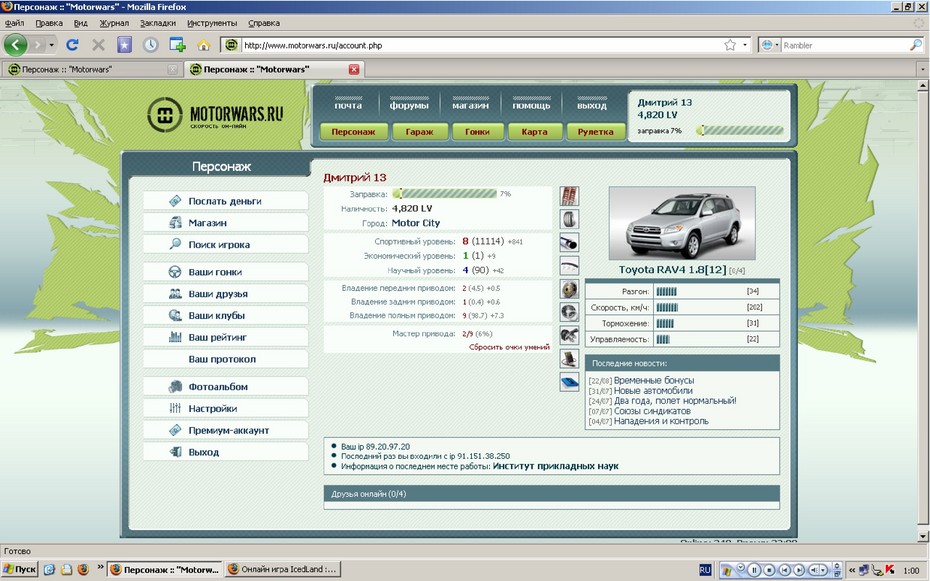This screenshot has height=581, width=930.
Task: Click the bookmark star in address bar
Action: [730, 45]
